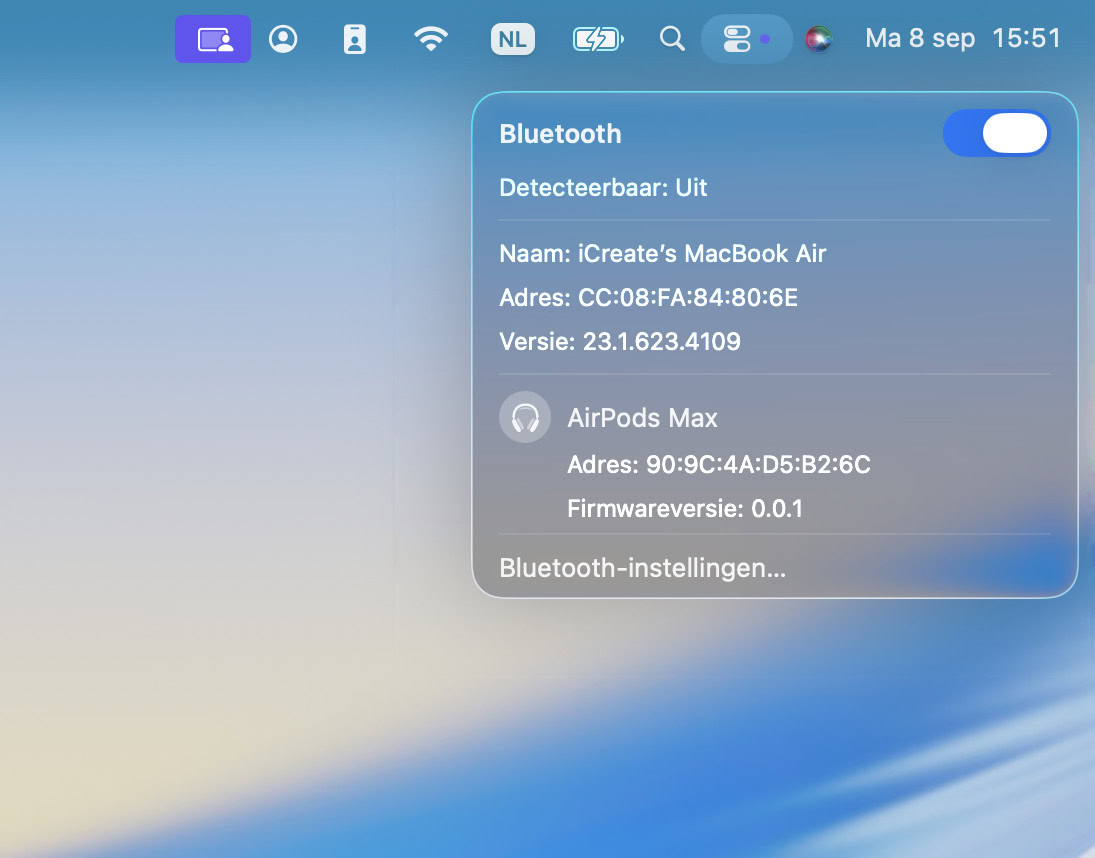Click the AirPods Max headphone icon
This screenshot has width=1095, height=858.
(525, 417)
